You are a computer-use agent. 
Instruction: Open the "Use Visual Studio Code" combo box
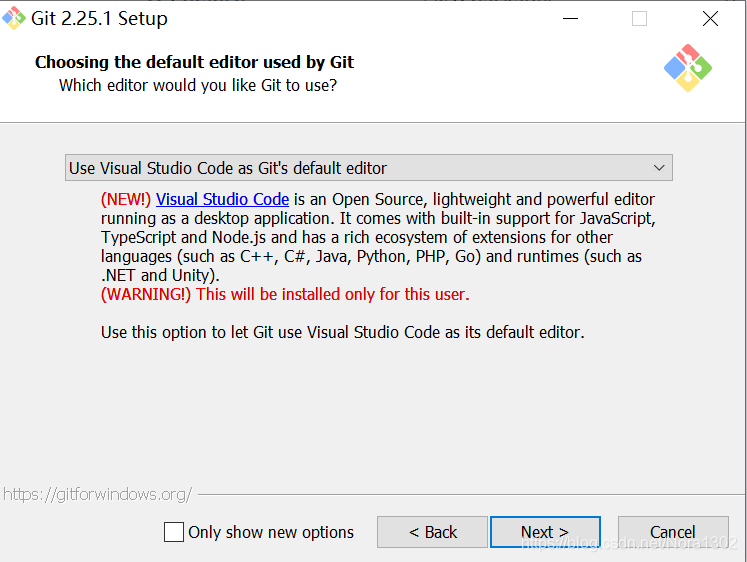coord(369,168)
